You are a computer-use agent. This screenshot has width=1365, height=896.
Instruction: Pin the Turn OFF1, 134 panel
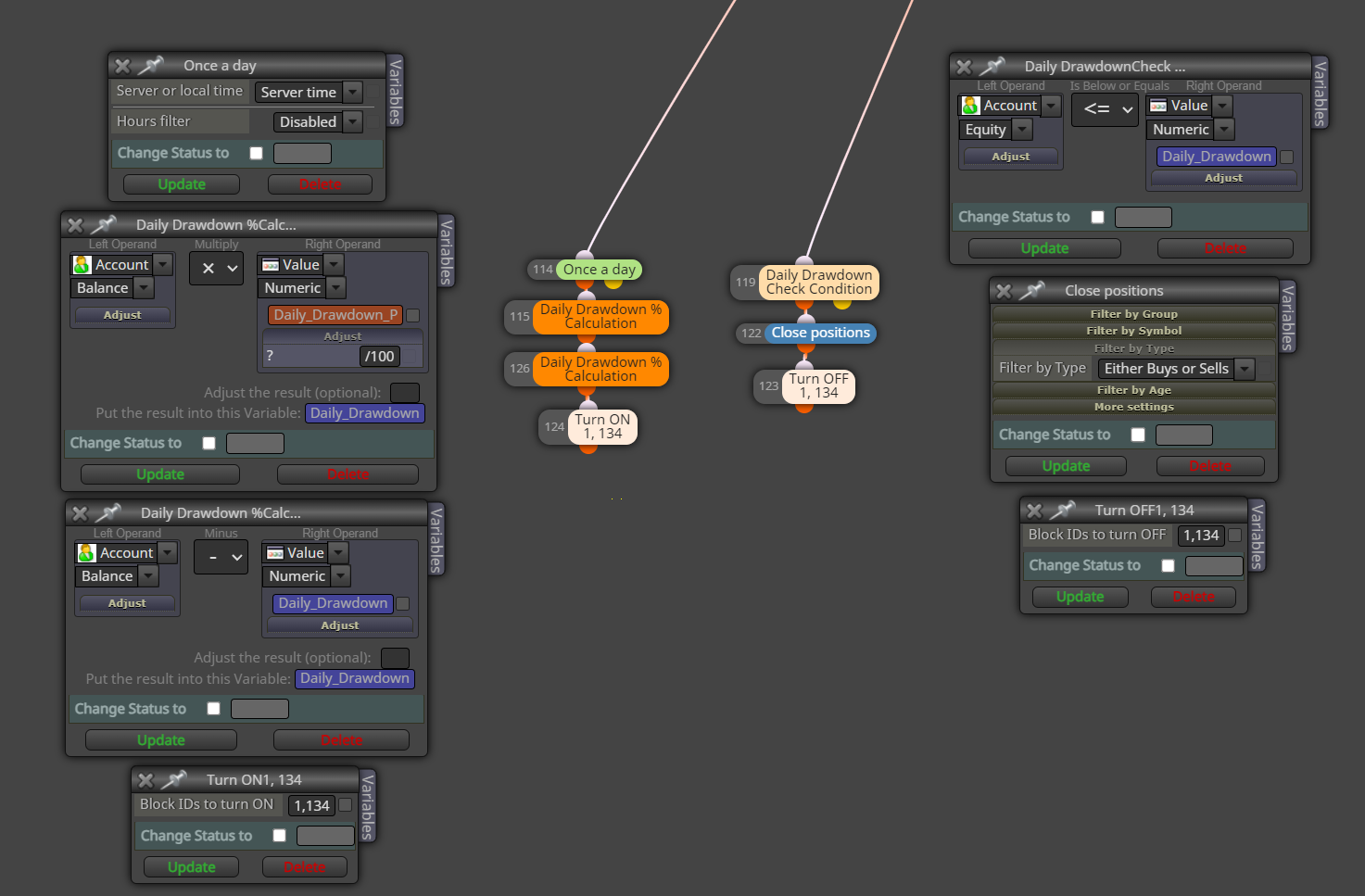(x=1062, y=510)
